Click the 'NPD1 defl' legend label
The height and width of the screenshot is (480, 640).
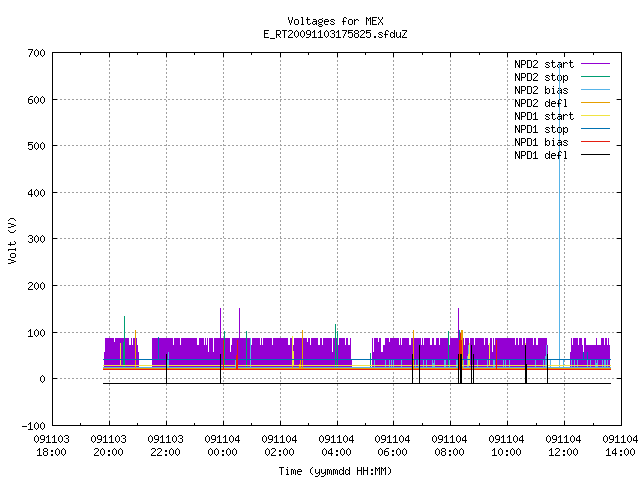[x=541, y=156]
